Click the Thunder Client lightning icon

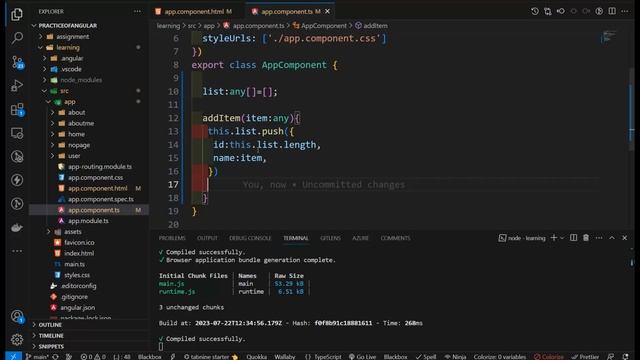click(x=17, y=180)
